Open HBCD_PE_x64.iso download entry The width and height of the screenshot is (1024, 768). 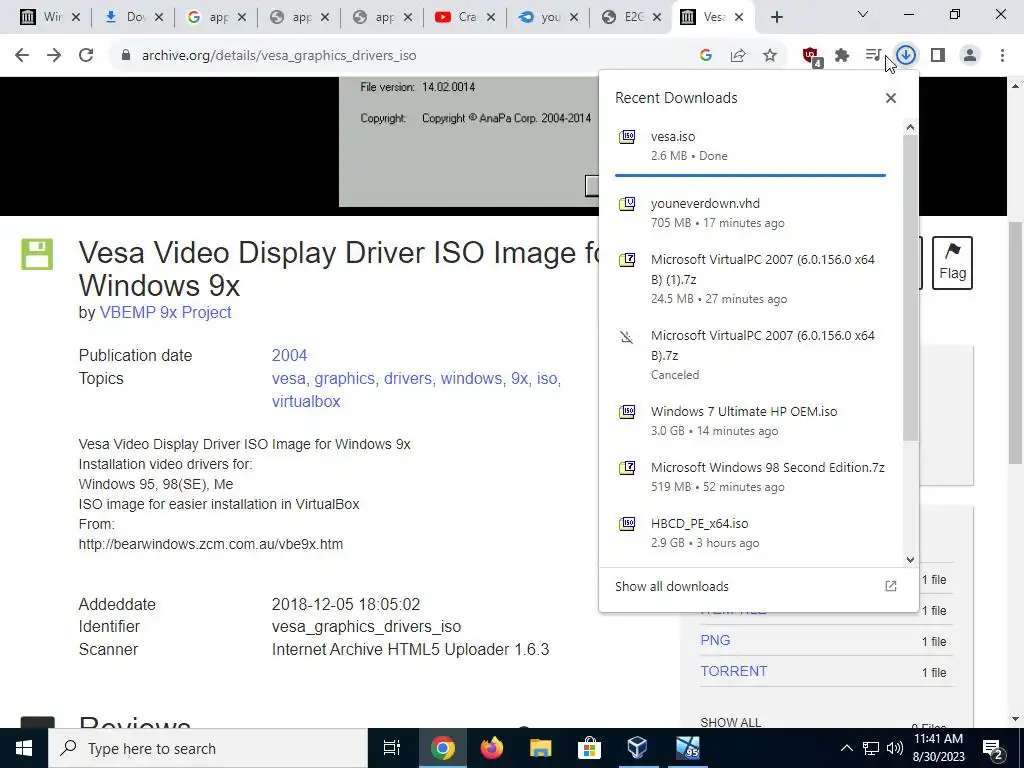coord(750,533)
